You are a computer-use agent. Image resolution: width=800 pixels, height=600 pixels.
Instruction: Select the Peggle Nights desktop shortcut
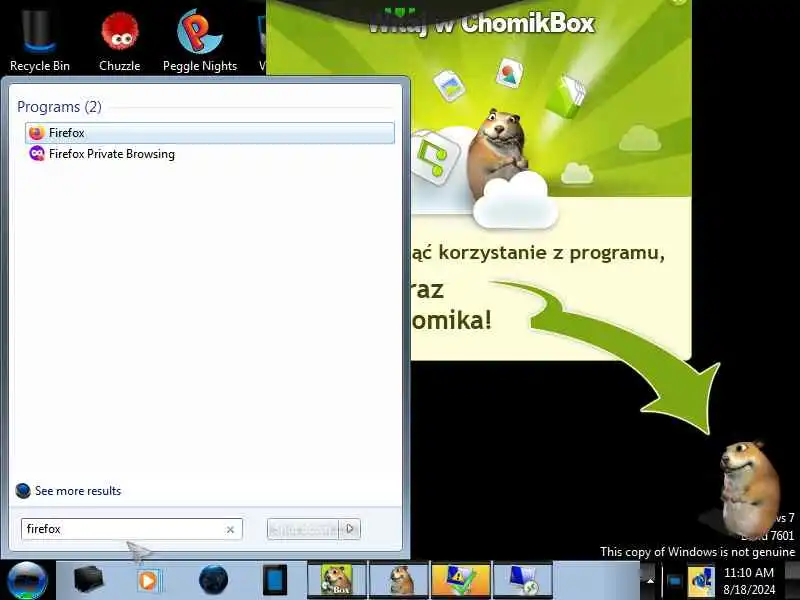click(200, 42)
